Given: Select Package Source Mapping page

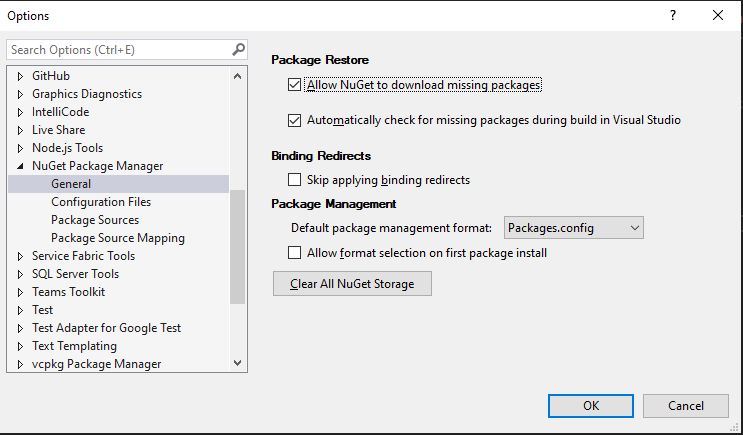Looking at the screenshot, I should click(118, 238).
